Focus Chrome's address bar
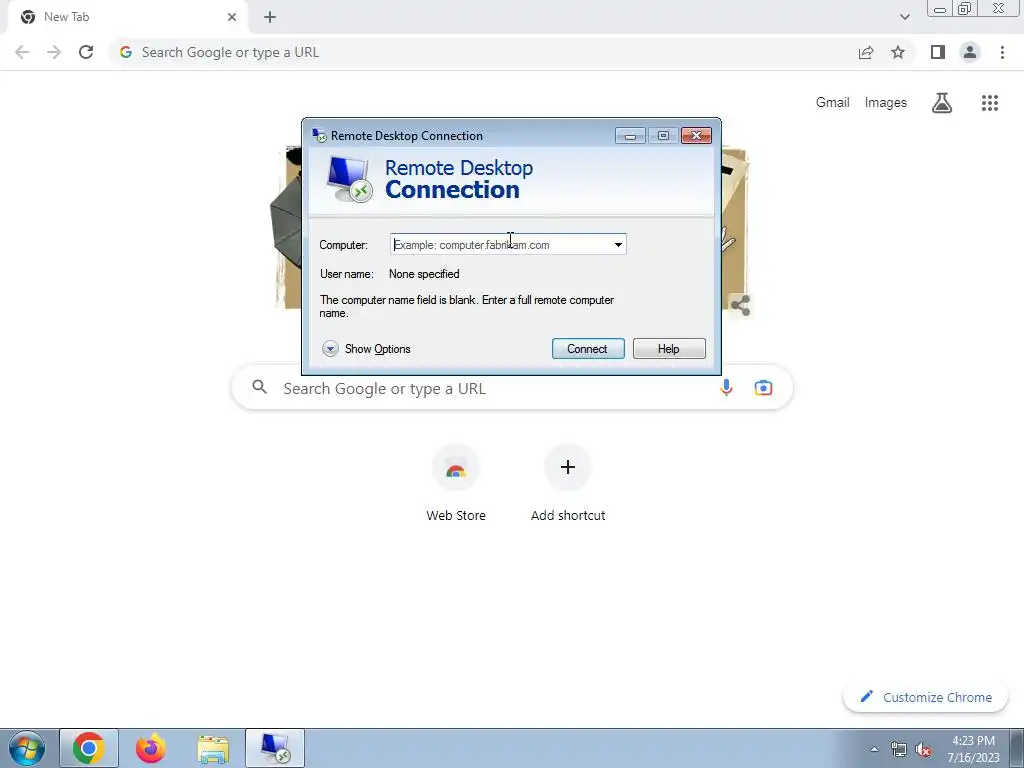This screenshot has height=768, width=1024. [483, 52]
